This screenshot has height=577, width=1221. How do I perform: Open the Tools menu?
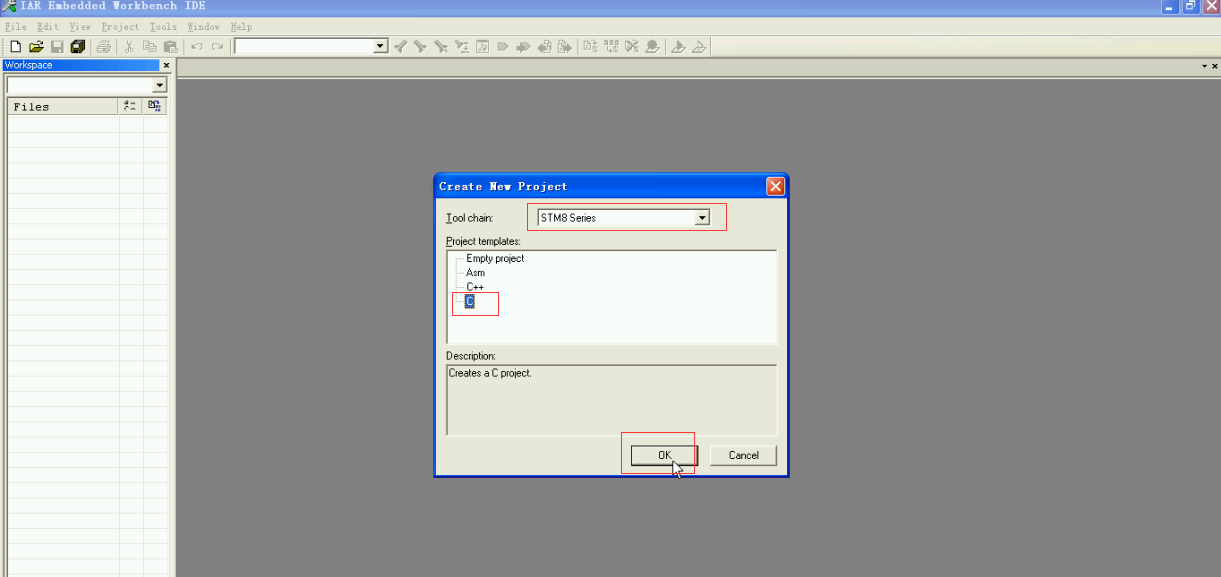(163, 27)
